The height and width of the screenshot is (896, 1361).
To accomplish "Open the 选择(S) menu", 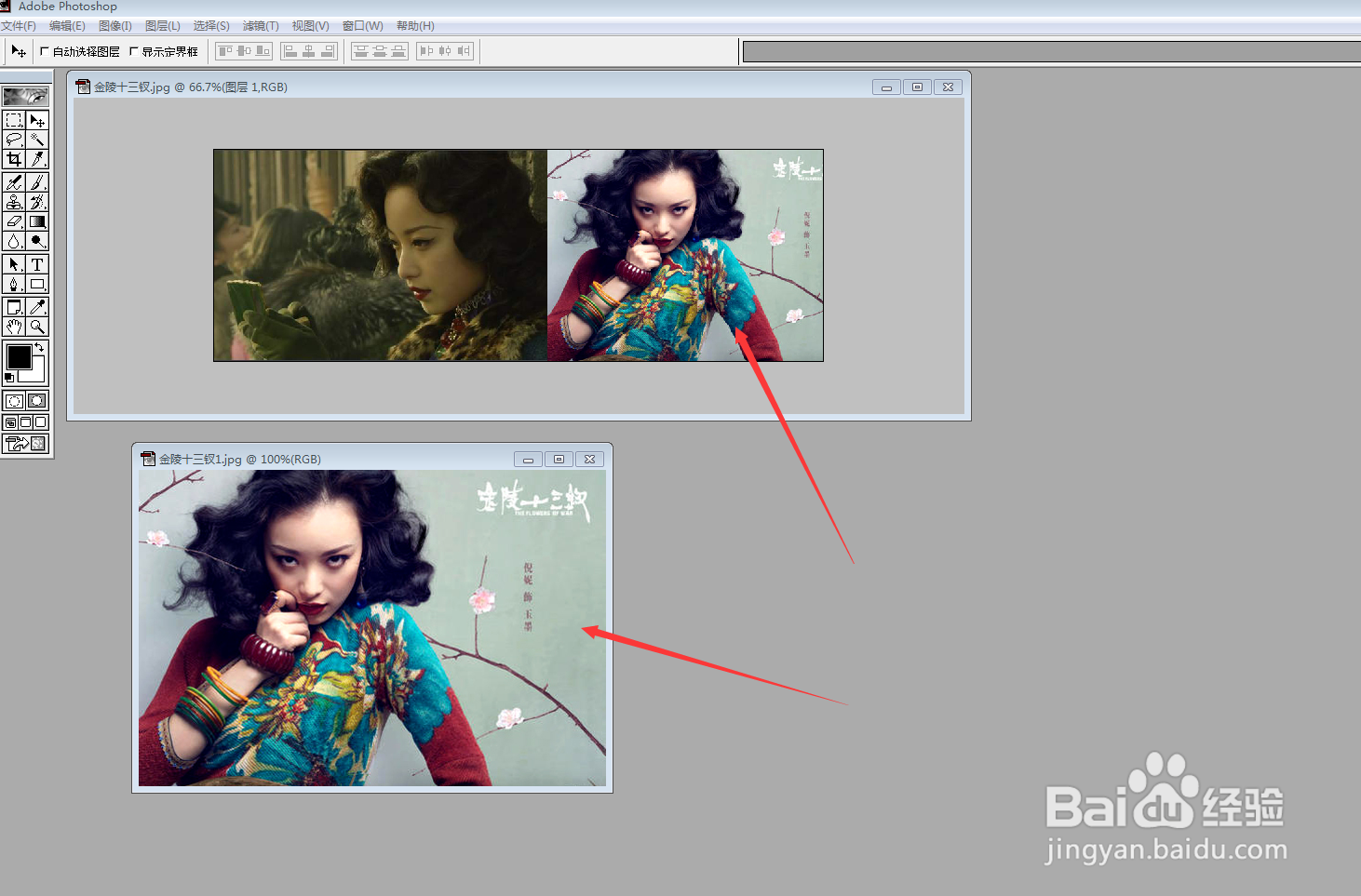I will click(211, 26).
